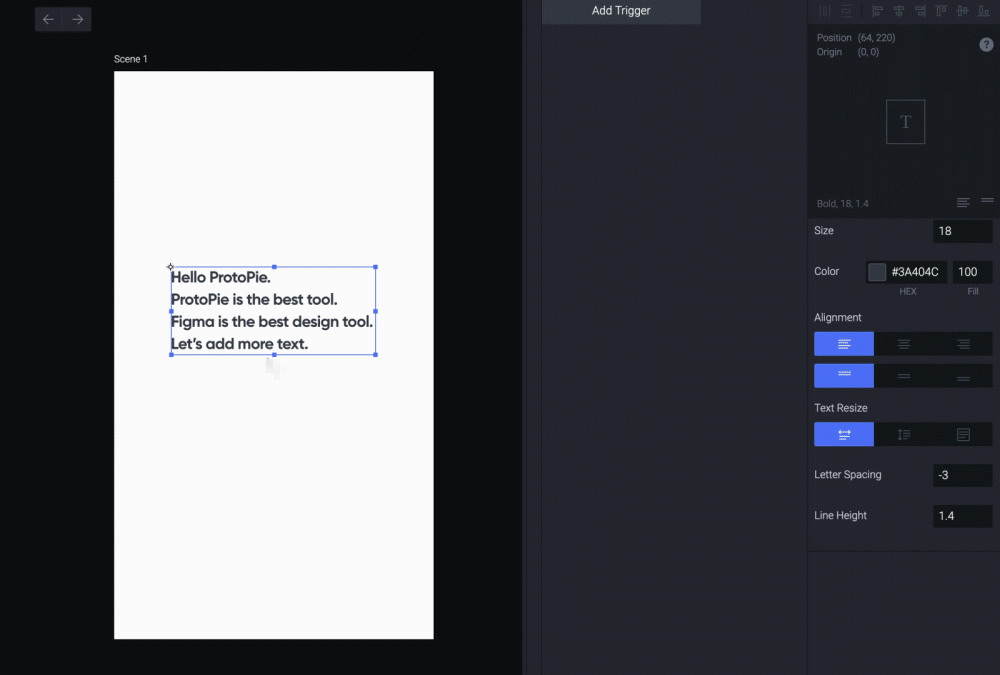
Task: Click left-align indicator in text preview
Action: pos(963,203)
